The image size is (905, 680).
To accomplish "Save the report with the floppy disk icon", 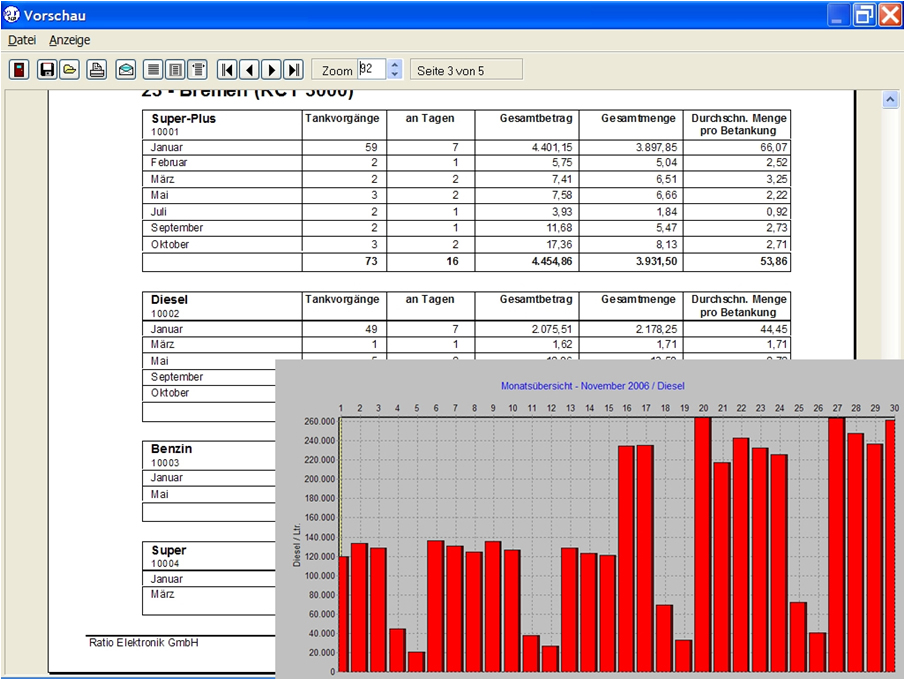I will (46, 69).
